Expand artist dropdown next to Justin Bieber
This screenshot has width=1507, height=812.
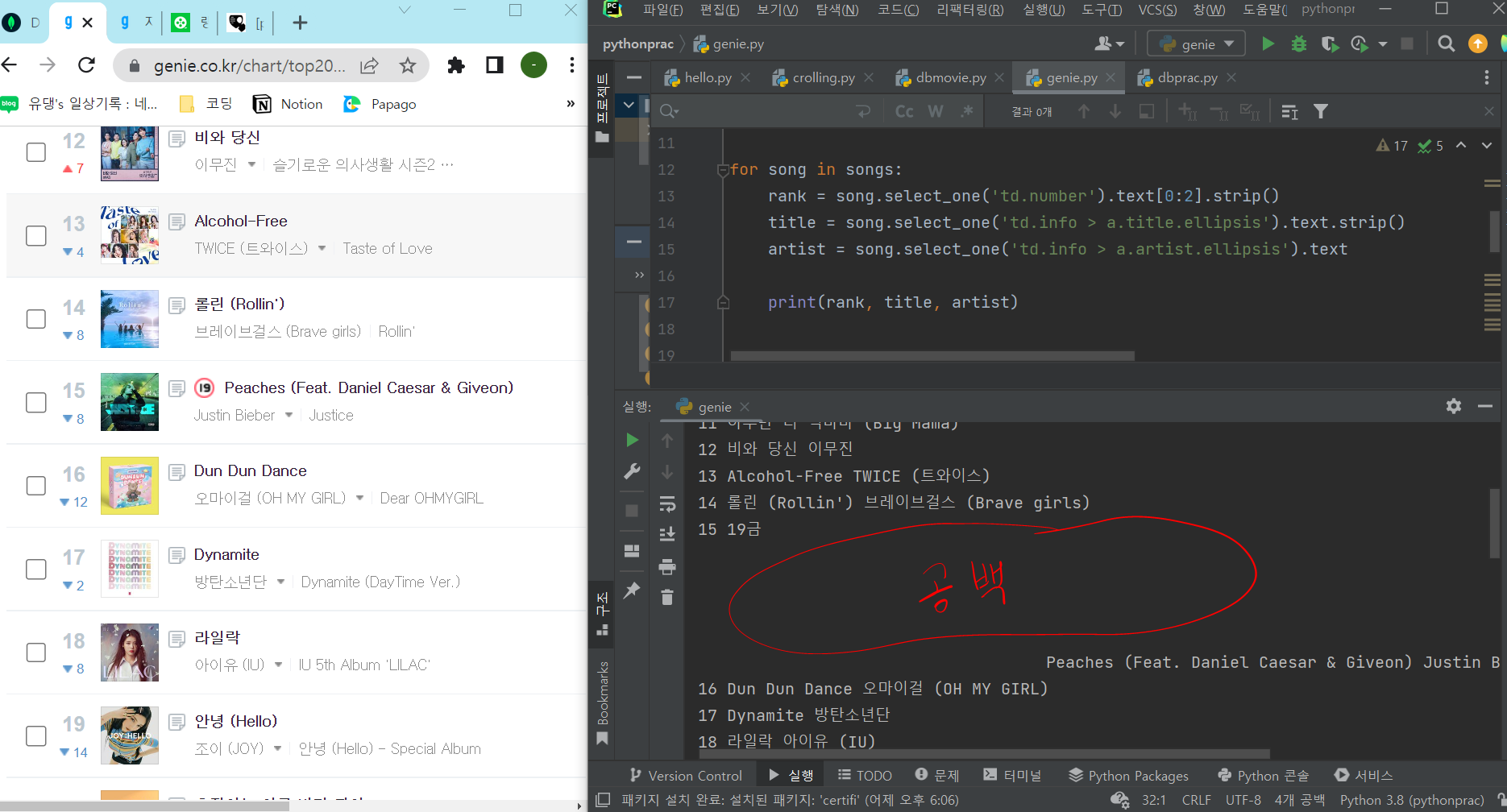(x=289, y=416)
